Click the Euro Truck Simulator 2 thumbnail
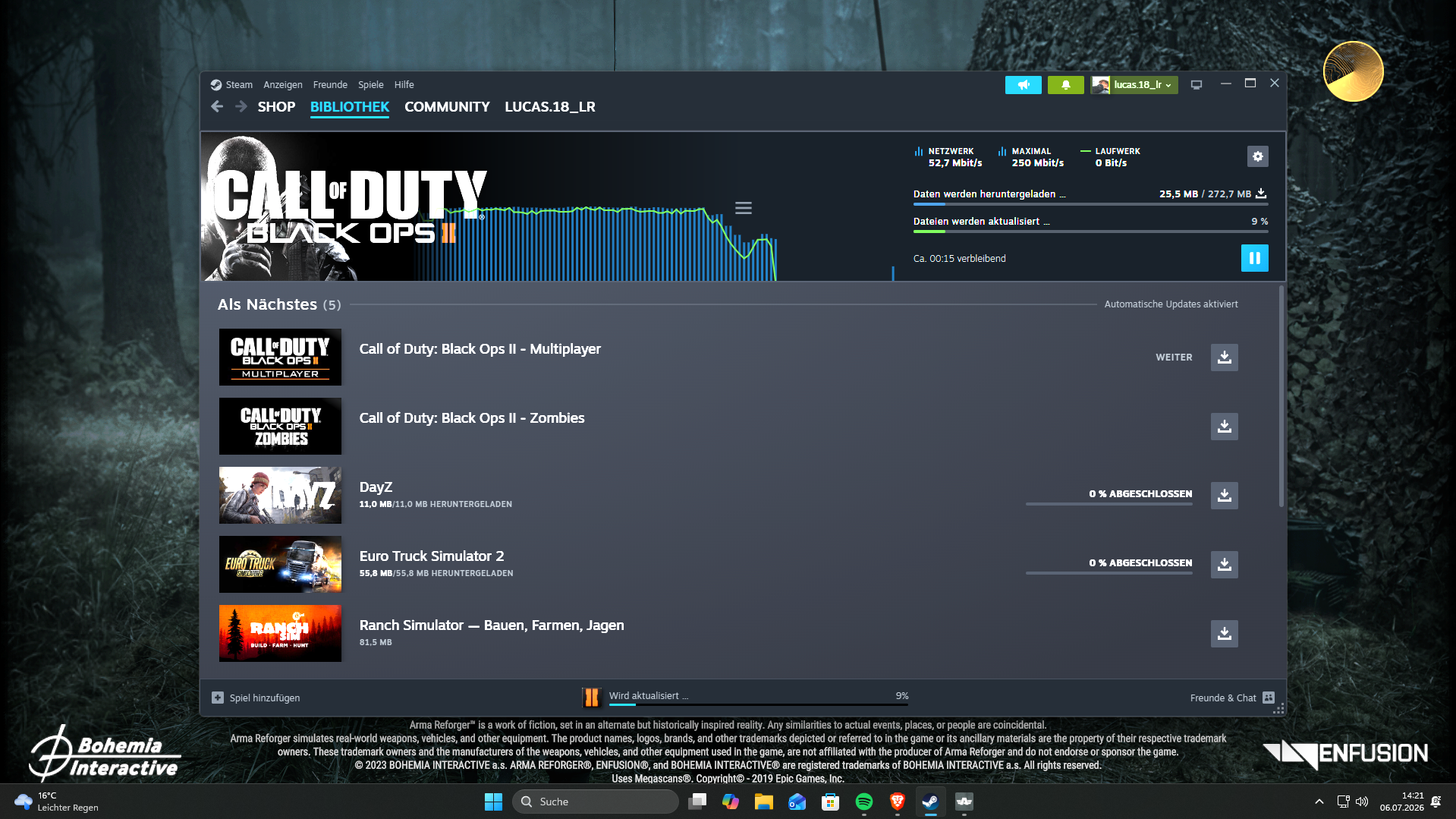Image resolution: width=1456 pixels, height=819 pixels. pyautogui.click(x=280, y=565)
